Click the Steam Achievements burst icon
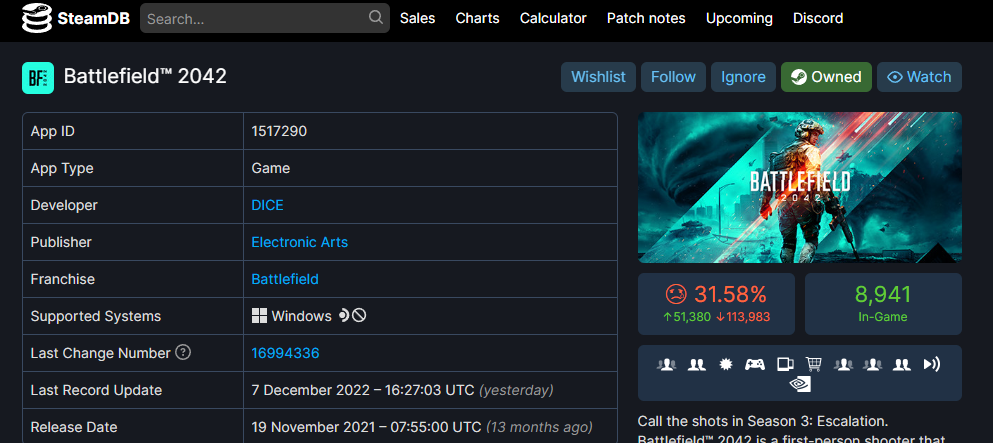Screen dimensions: 993x443 click(726, 364)
